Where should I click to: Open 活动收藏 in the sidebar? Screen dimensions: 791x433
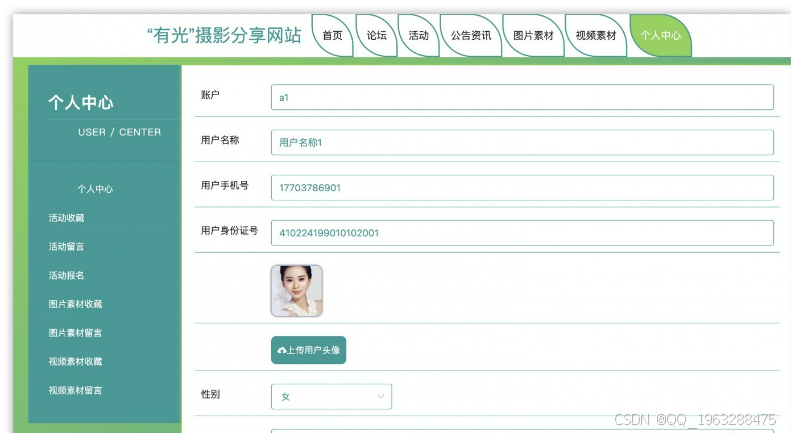66,218
